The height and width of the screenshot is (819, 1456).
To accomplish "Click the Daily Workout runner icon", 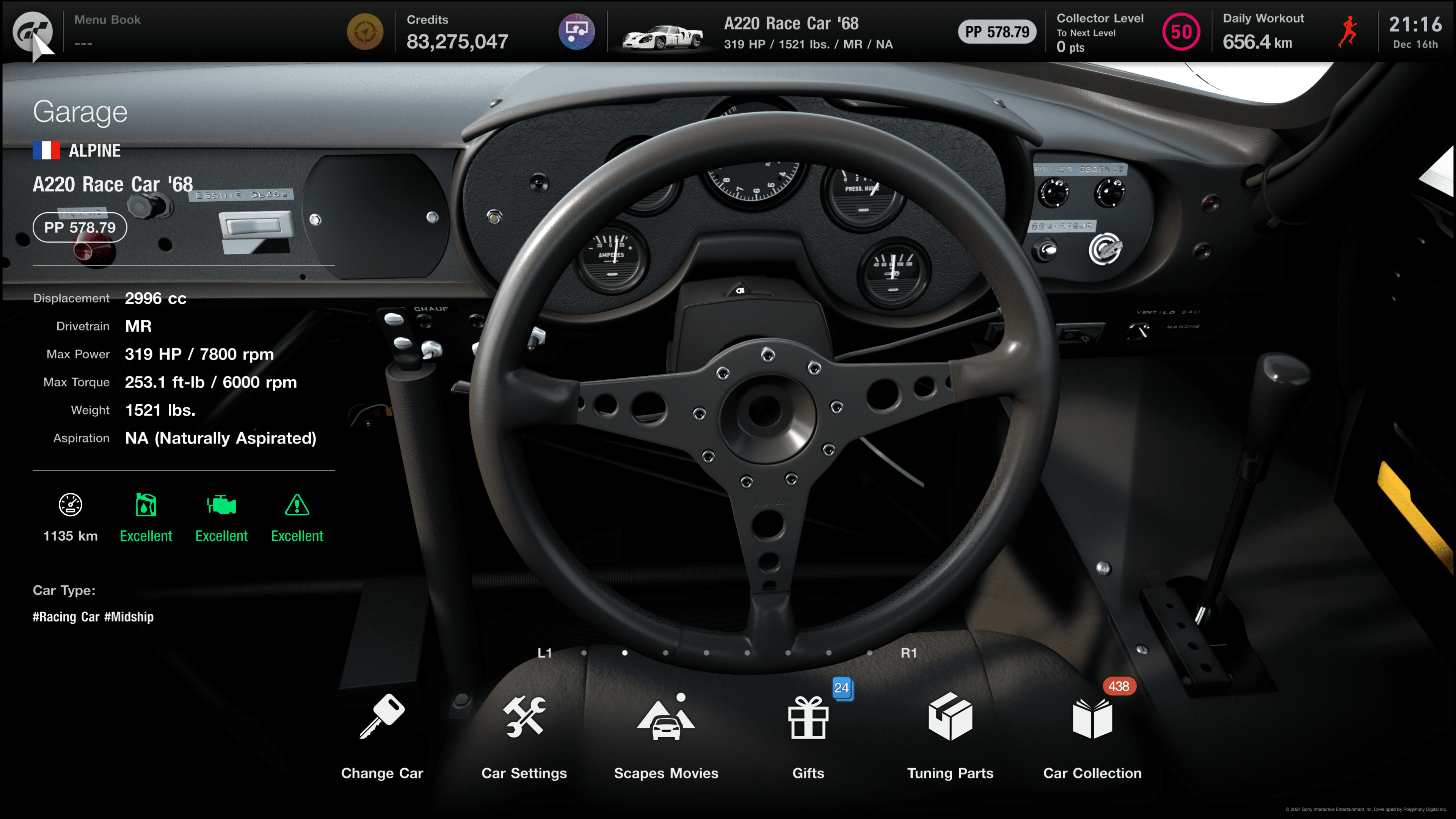I will click(x=1348, y=31).
